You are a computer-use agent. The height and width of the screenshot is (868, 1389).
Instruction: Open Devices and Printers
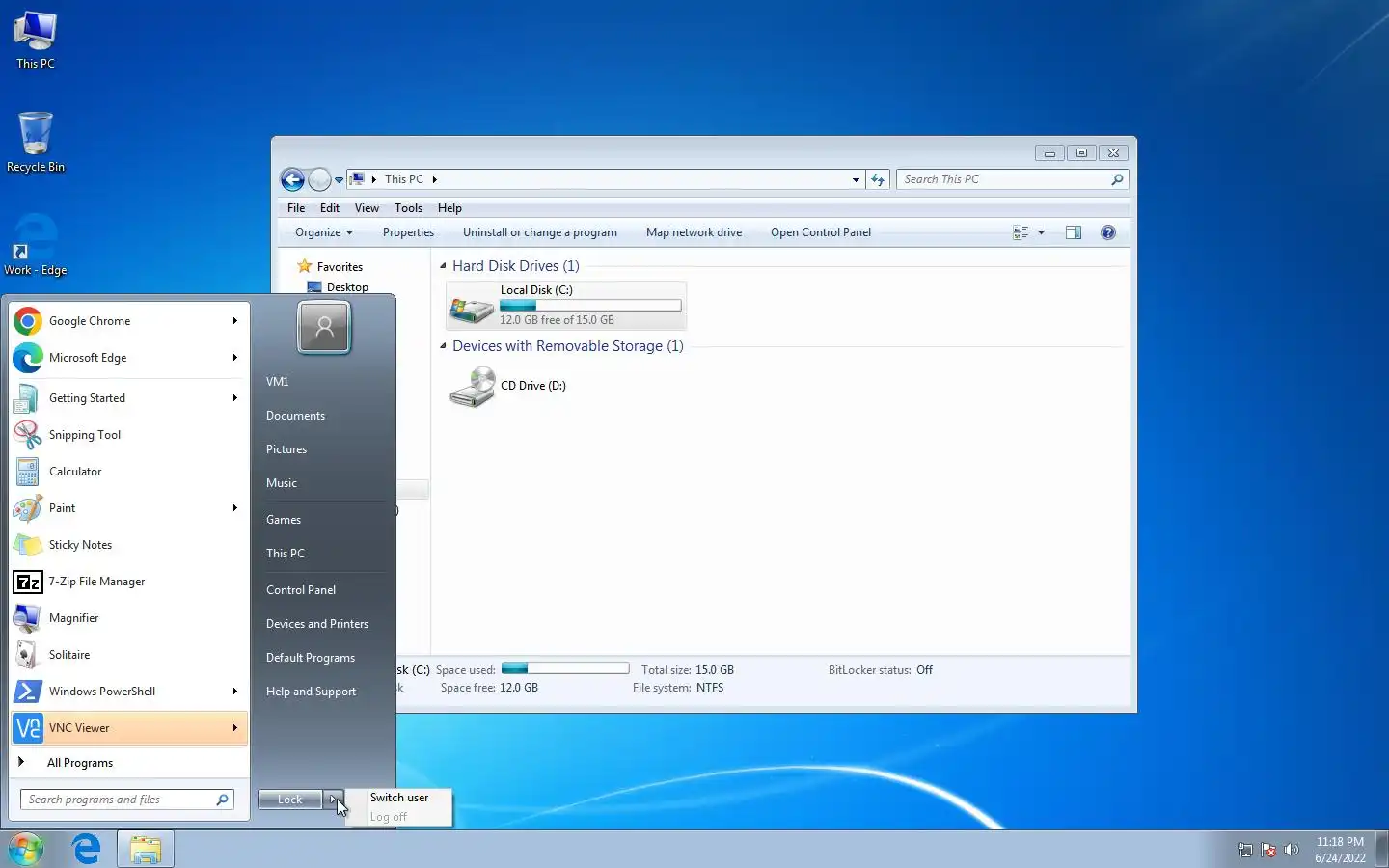(317, 624)
